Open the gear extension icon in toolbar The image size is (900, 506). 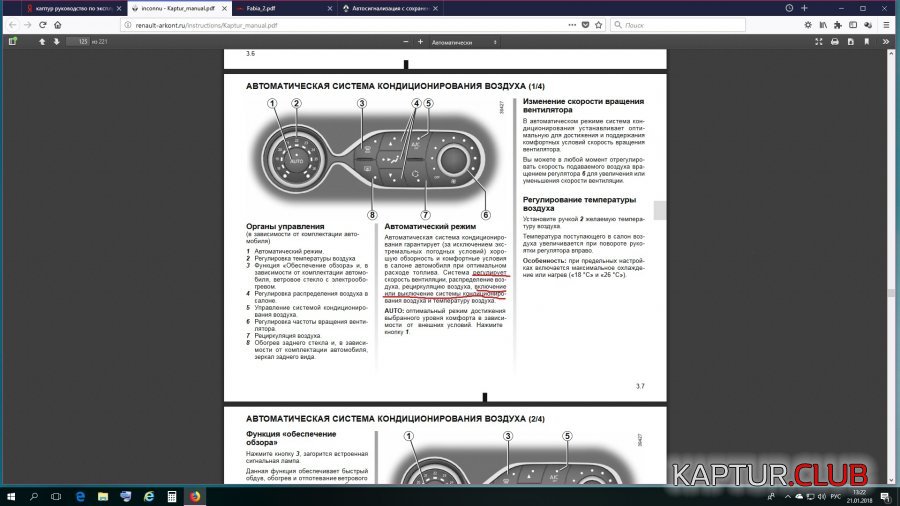pyautogui.click(x=808, y=25)
